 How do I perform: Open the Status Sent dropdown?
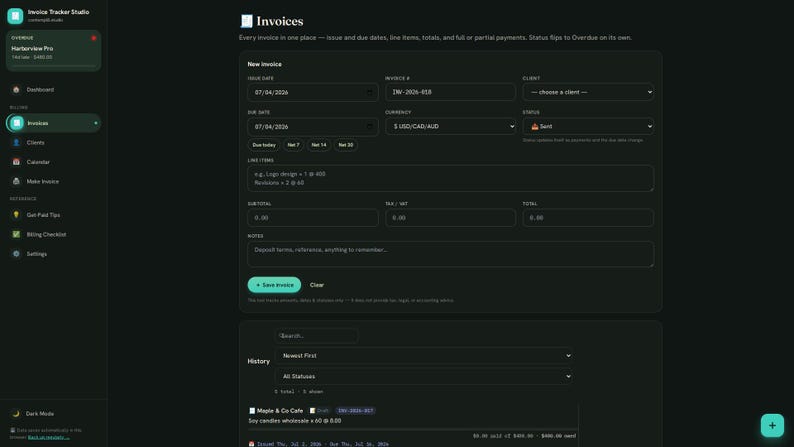(588, 126)
